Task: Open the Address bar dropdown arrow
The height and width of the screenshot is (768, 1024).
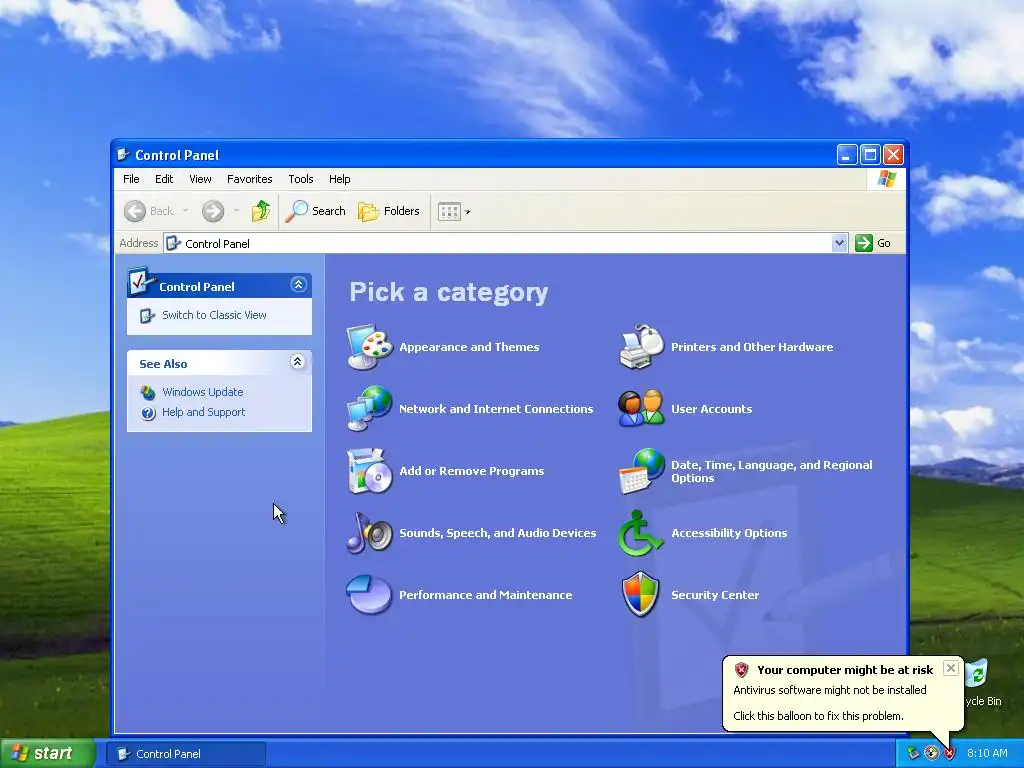Action: [839, 244]
